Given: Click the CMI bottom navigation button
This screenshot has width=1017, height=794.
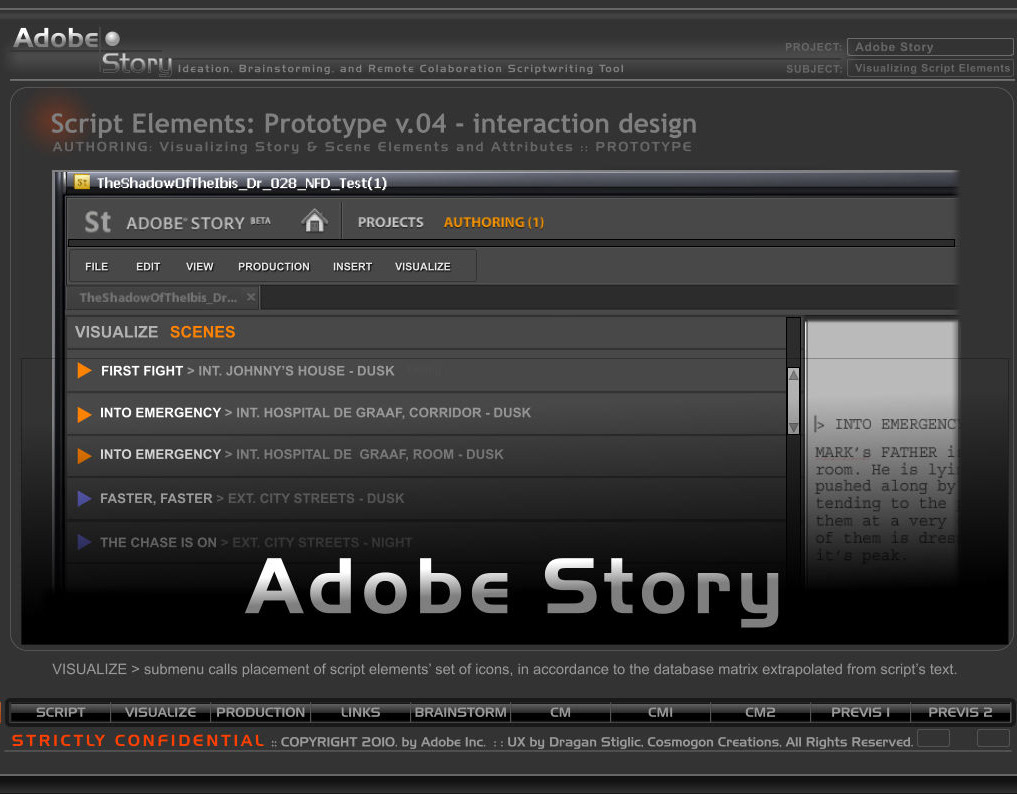Looking at the screenshot, I should pyautogui.click(x=660, y=712).
